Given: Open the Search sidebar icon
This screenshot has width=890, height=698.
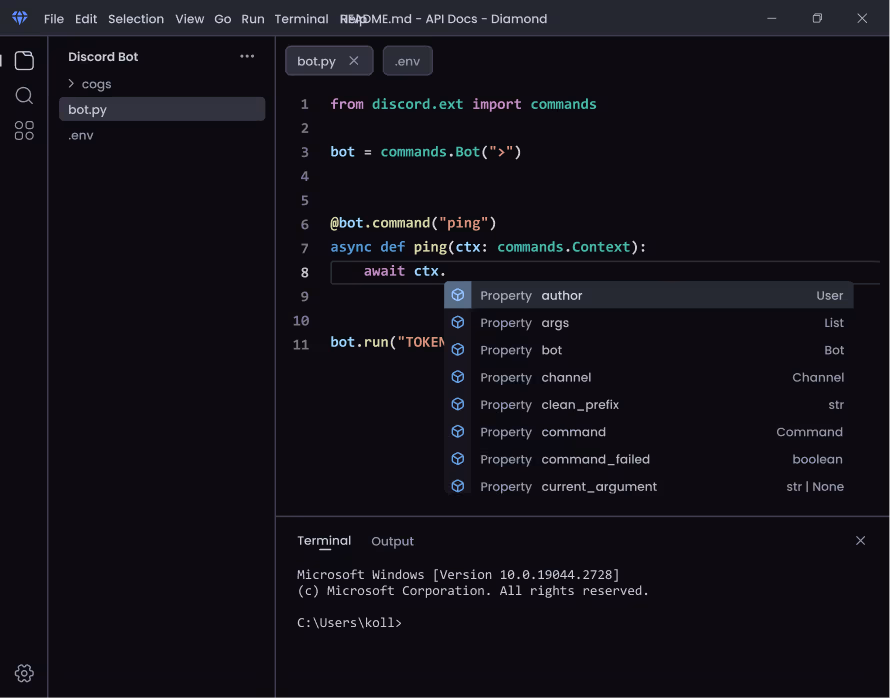Looking at the screenshot, I should (x=24, y=95).
